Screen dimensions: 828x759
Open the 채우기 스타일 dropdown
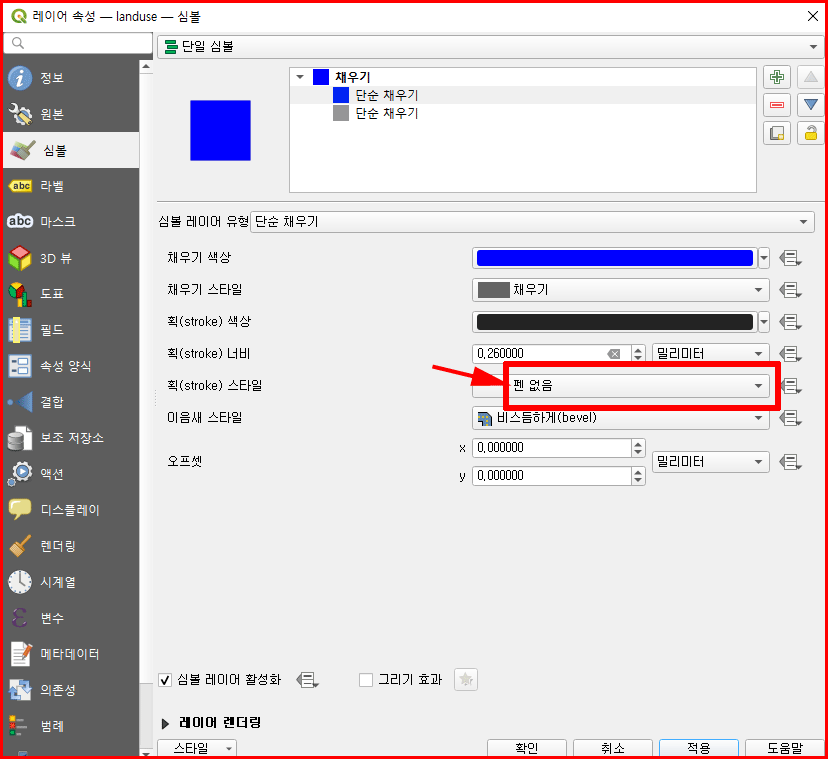click(620, 290)
